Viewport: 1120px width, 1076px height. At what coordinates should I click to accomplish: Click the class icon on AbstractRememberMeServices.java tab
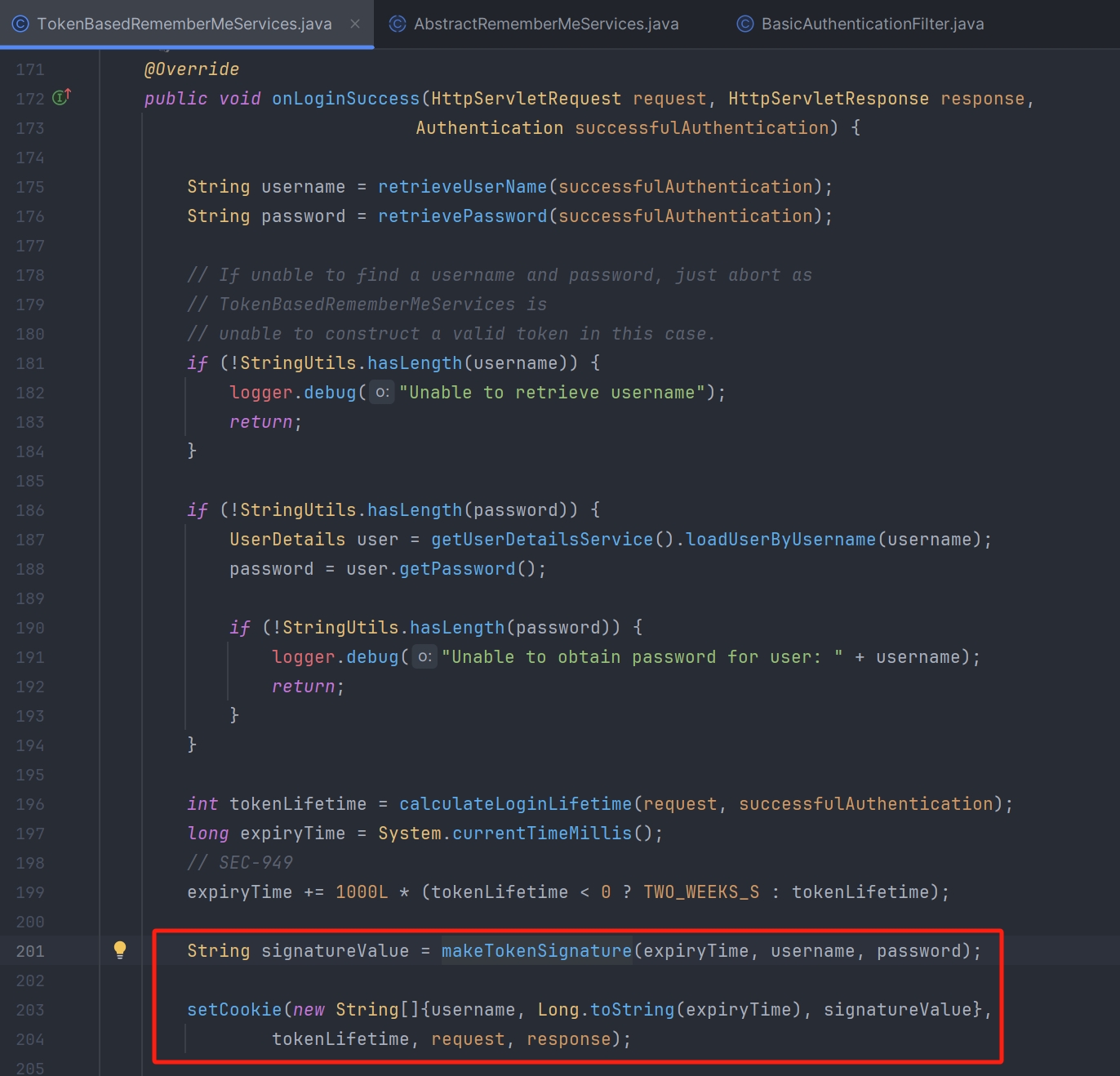pos(398,24)
